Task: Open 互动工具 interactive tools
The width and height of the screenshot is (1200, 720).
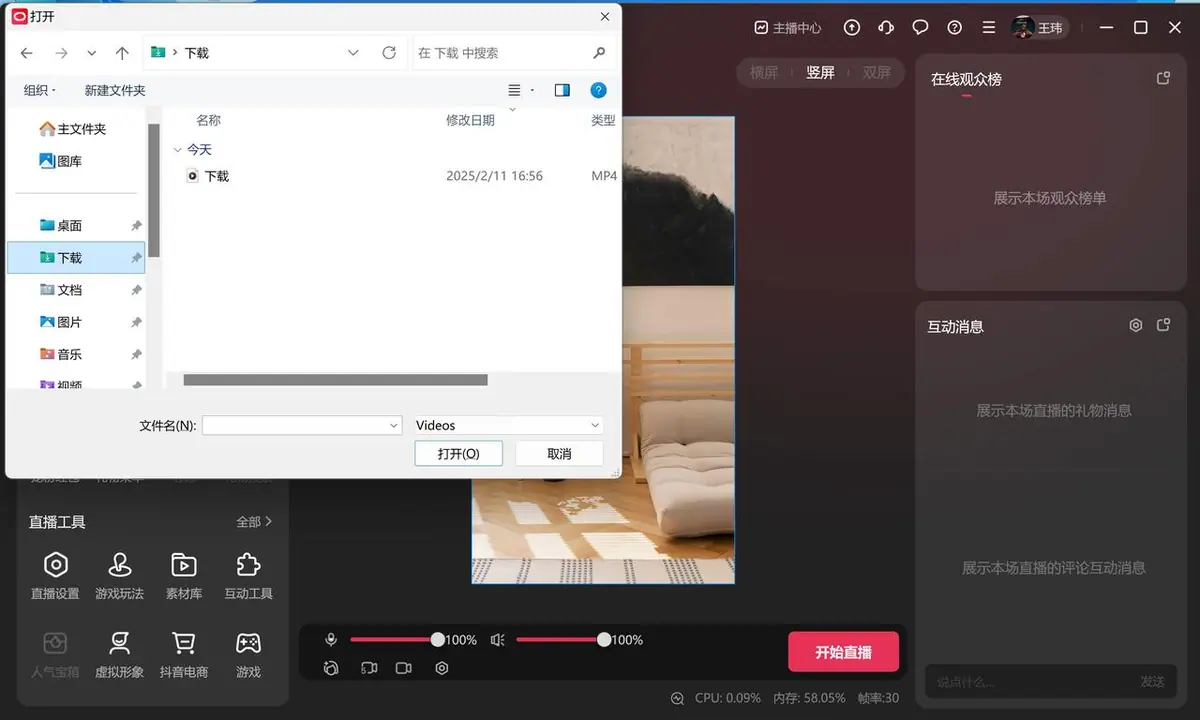Action: pos(248,576)
